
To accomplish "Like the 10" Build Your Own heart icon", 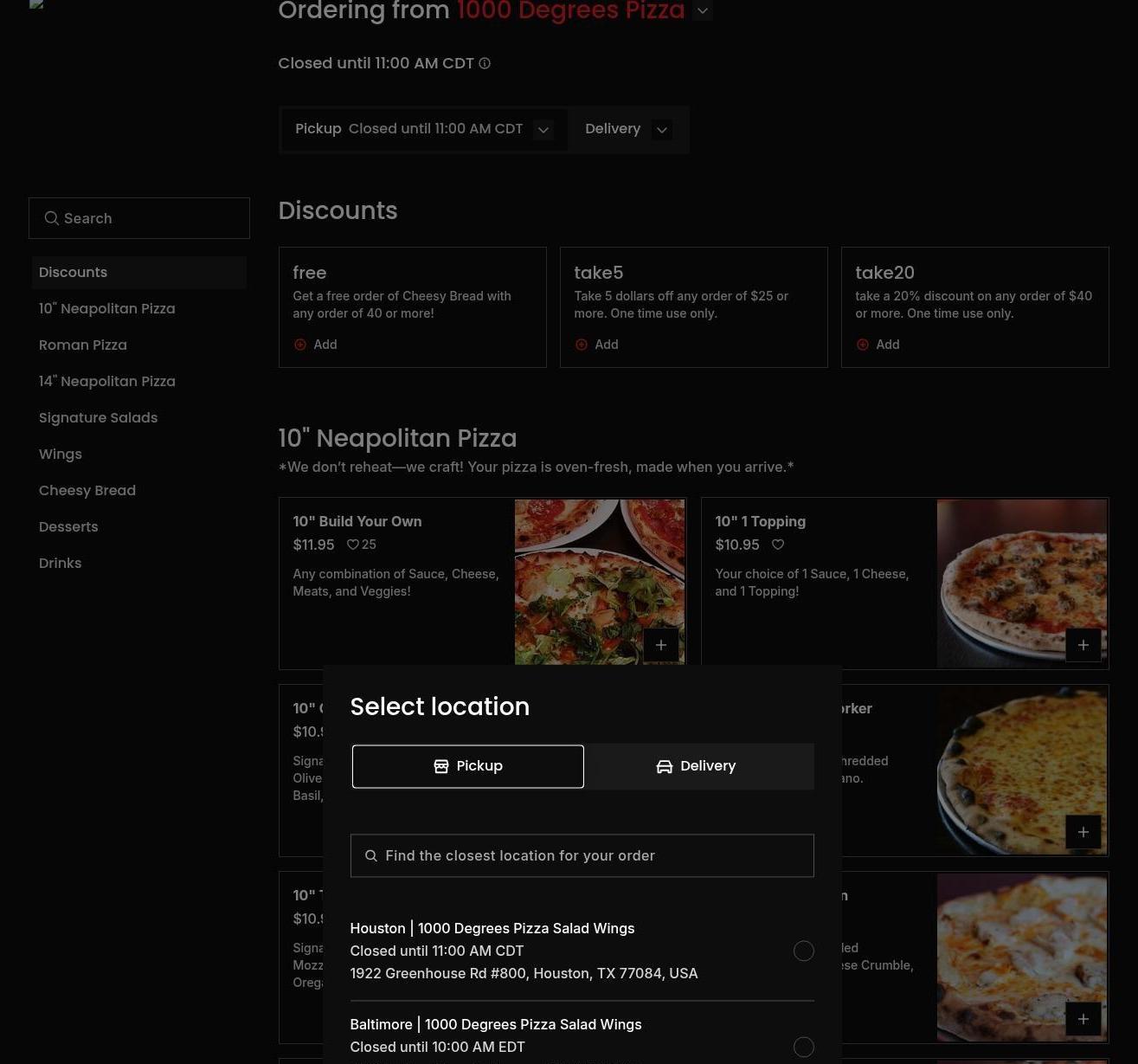I will pyautogui.click(x=353, y=545).
